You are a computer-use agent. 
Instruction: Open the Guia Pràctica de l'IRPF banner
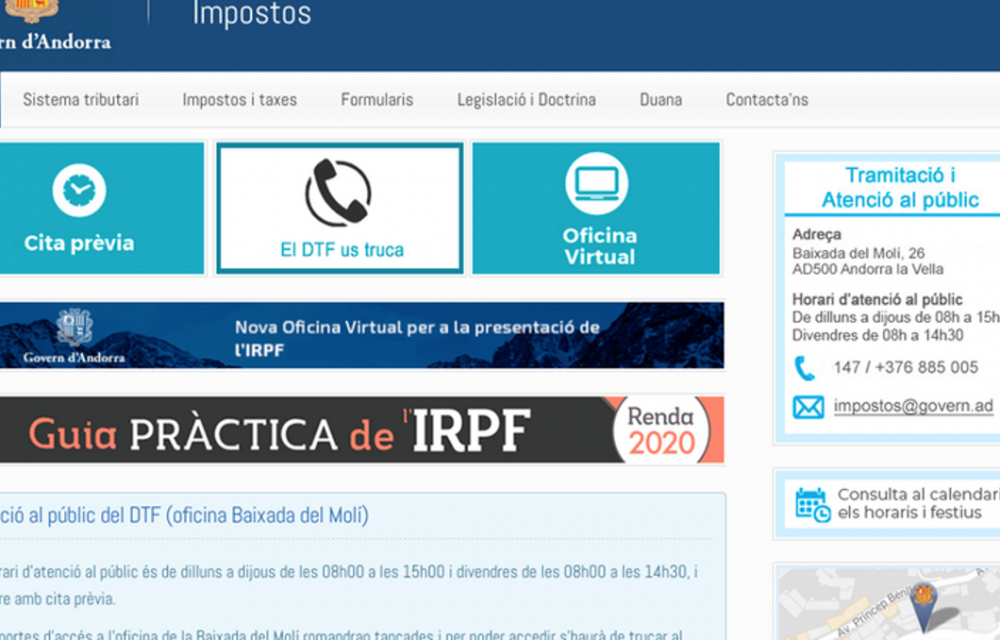[300, 431]
